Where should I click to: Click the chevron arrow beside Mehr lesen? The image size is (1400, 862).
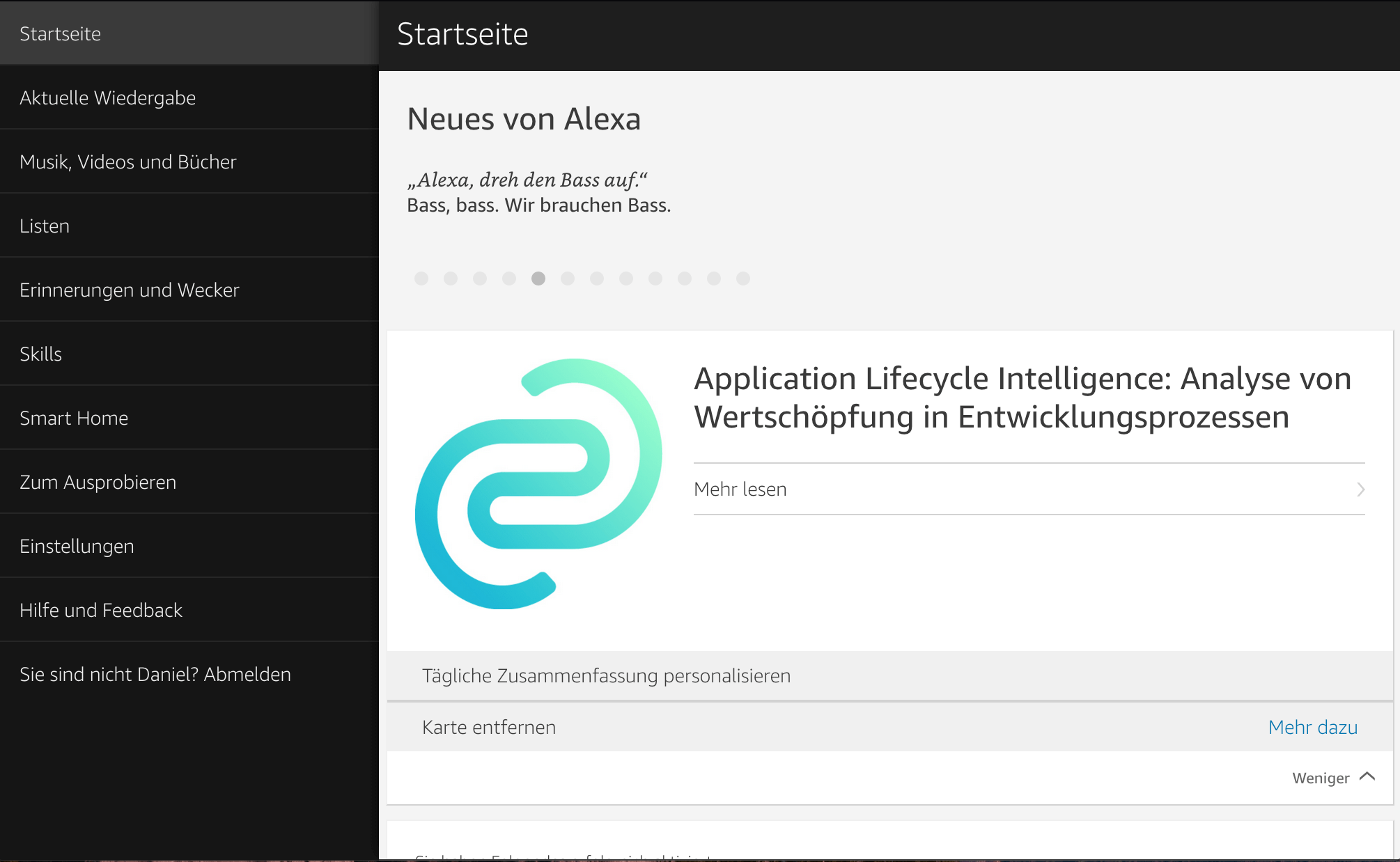coord(1360,489)
